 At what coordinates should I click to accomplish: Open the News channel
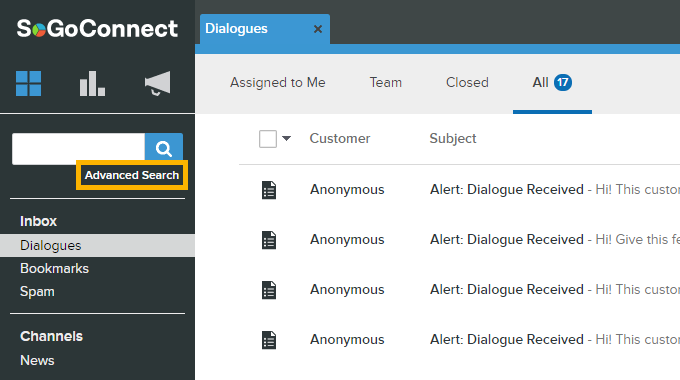(37, 360)
